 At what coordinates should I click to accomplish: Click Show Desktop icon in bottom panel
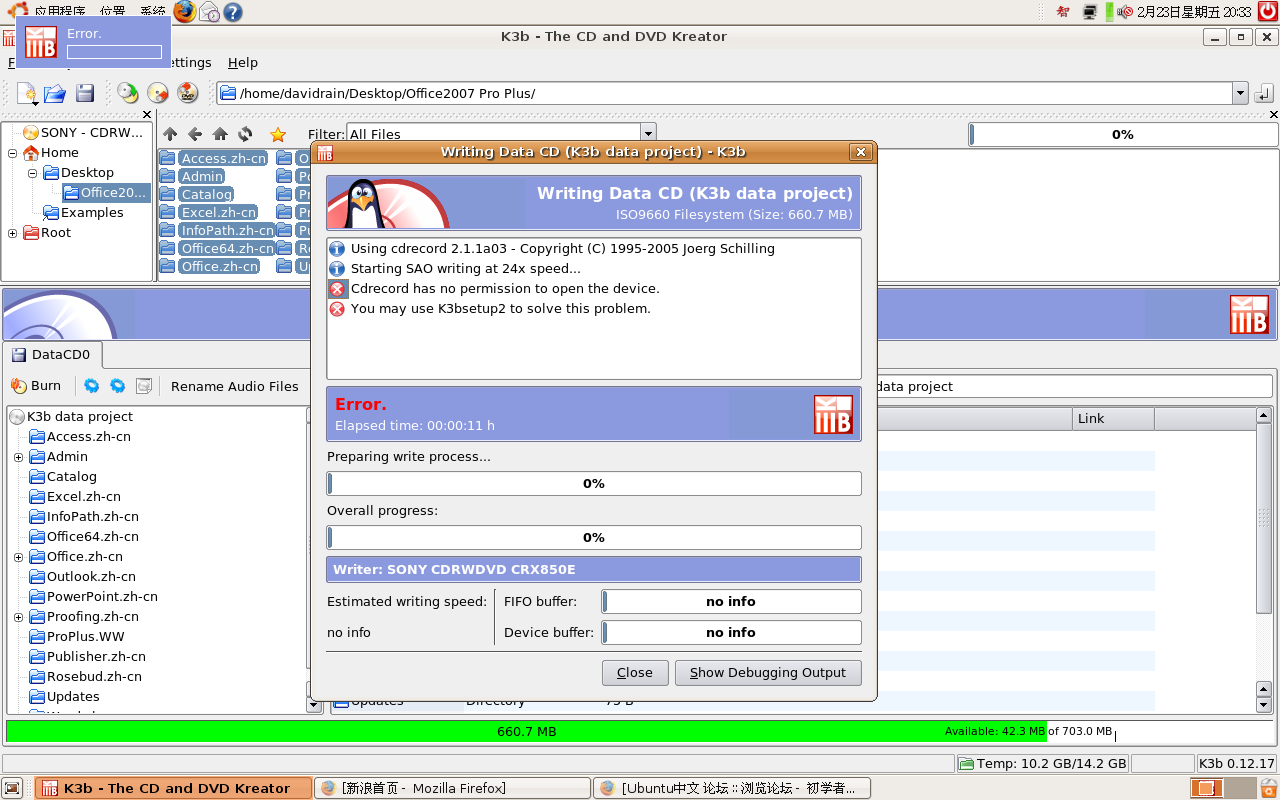[12, 788]
